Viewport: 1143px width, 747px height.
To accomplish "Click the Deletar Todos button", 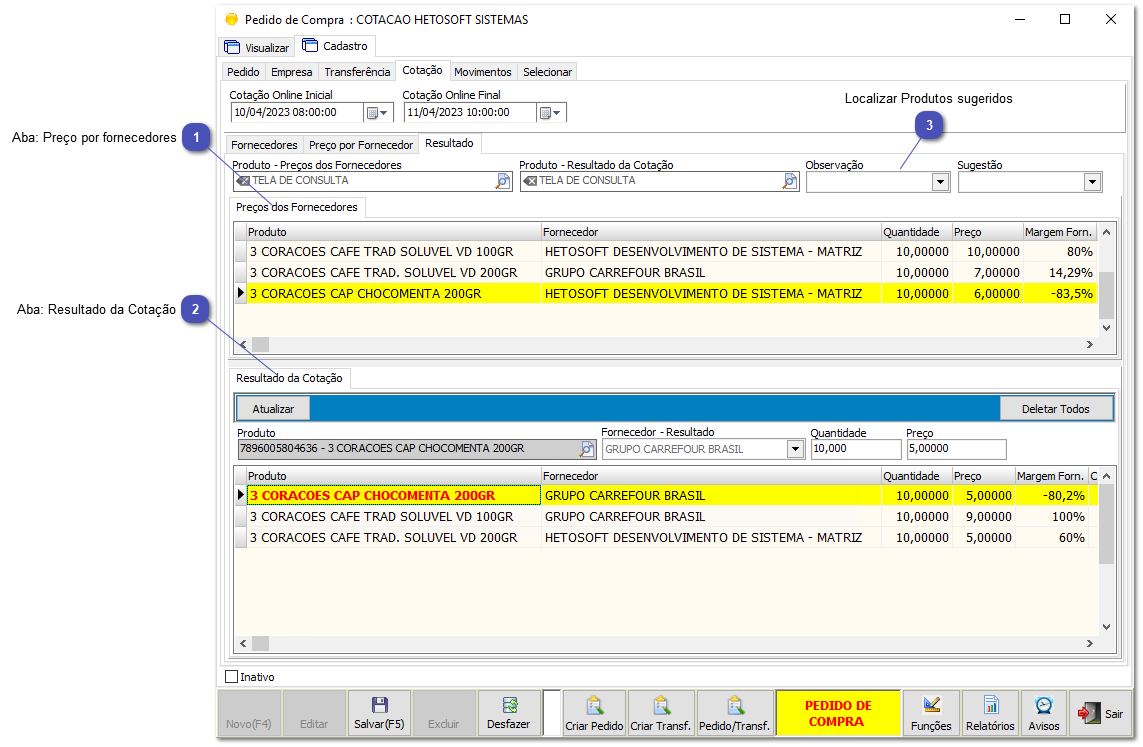I will pyautogui.click(x=1055, y=409).
